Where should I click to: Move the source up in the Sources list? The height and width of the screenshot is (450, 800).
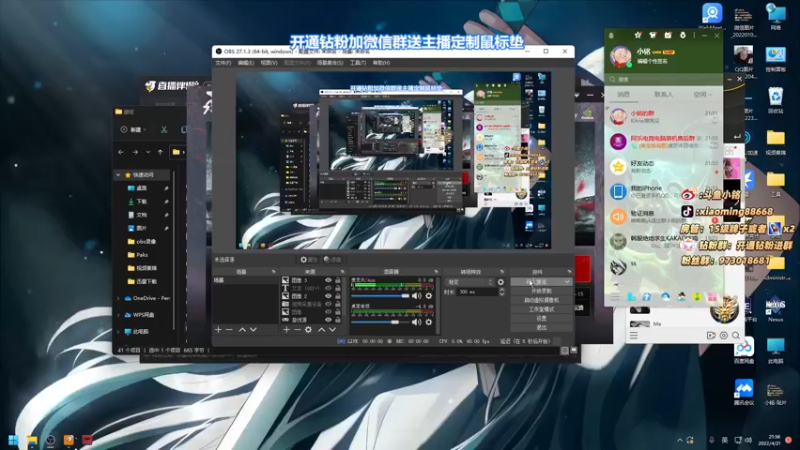click(x=321, y=330)
